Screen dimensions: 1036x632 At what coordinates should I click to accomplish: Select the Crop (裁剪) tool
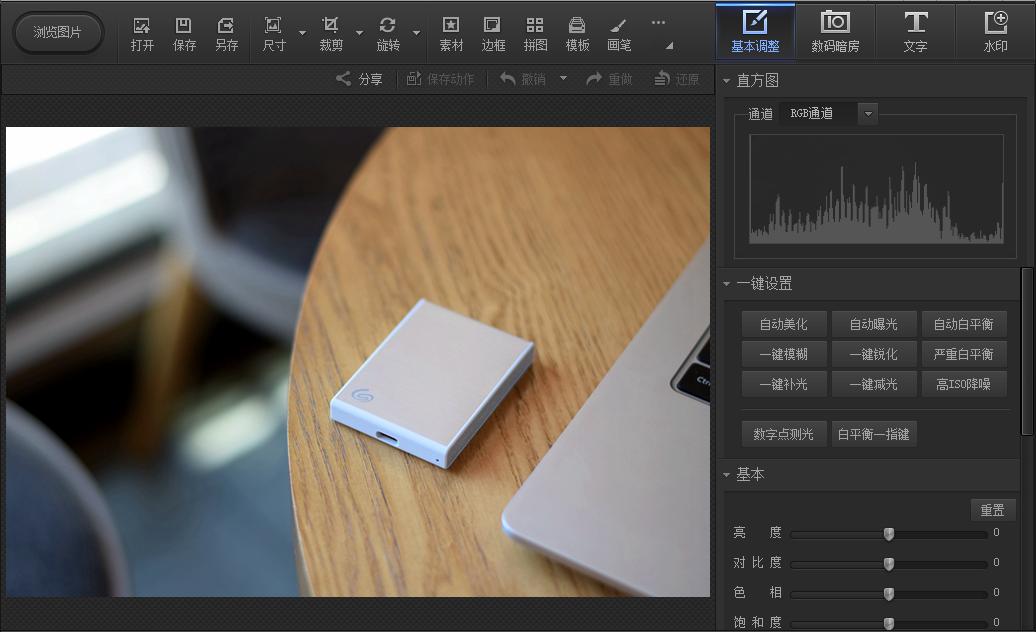click(x=331, y=33)
